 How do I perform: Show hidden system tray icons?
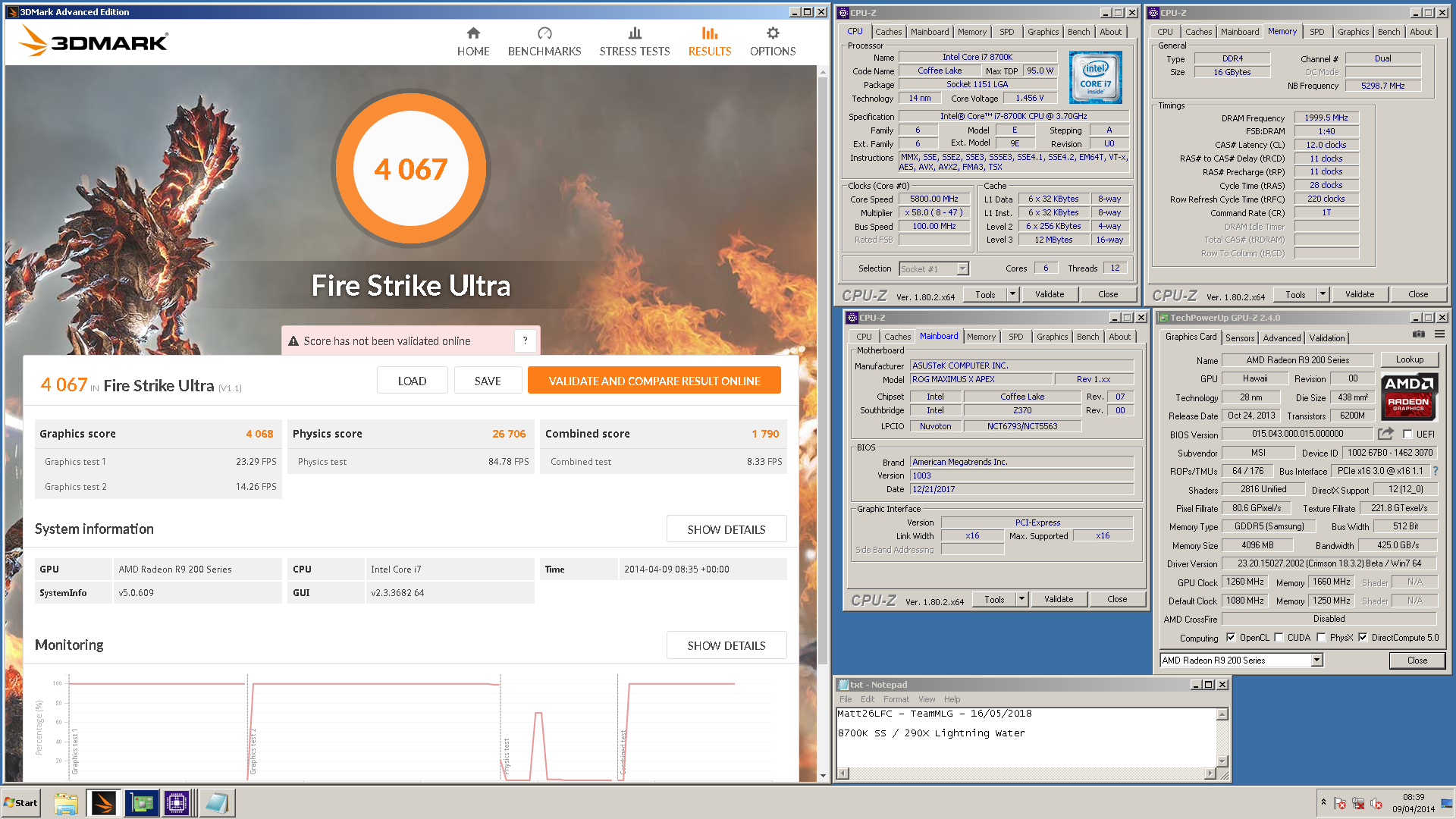pyautogui.click(x=1323, y=802)
